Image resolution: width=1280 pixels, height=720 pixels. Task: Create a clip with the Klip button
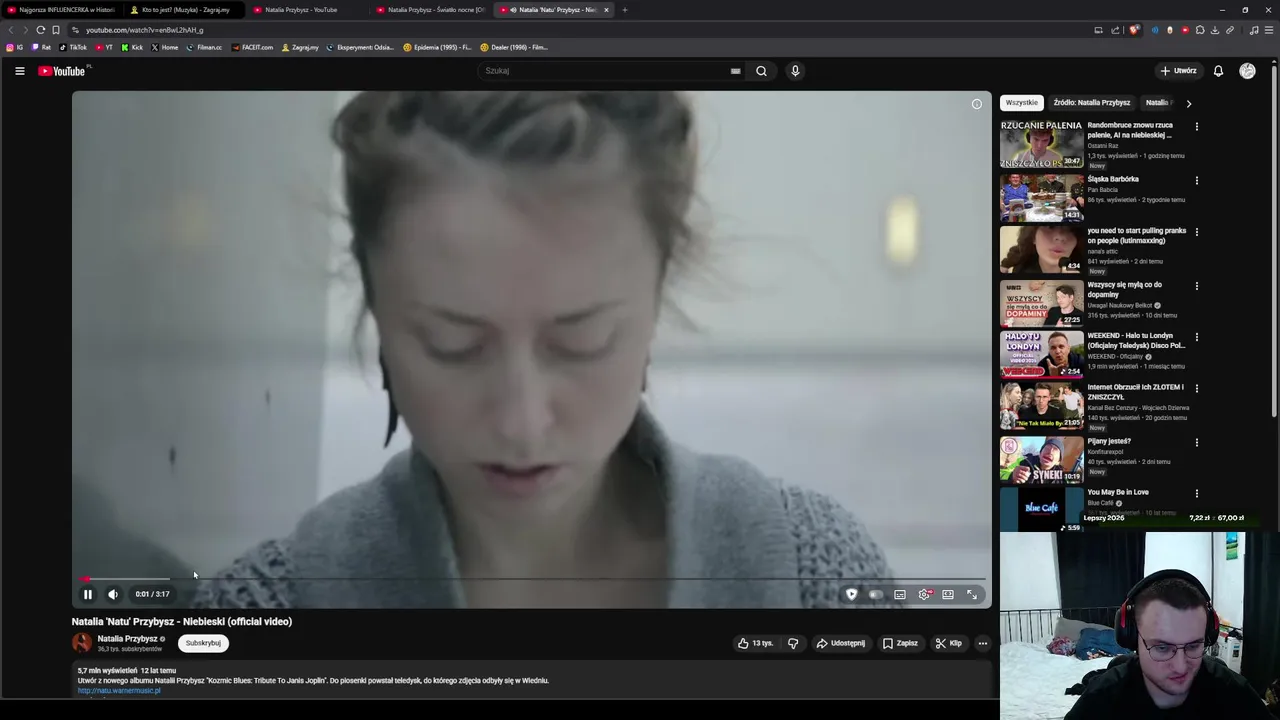coord(948,643)
